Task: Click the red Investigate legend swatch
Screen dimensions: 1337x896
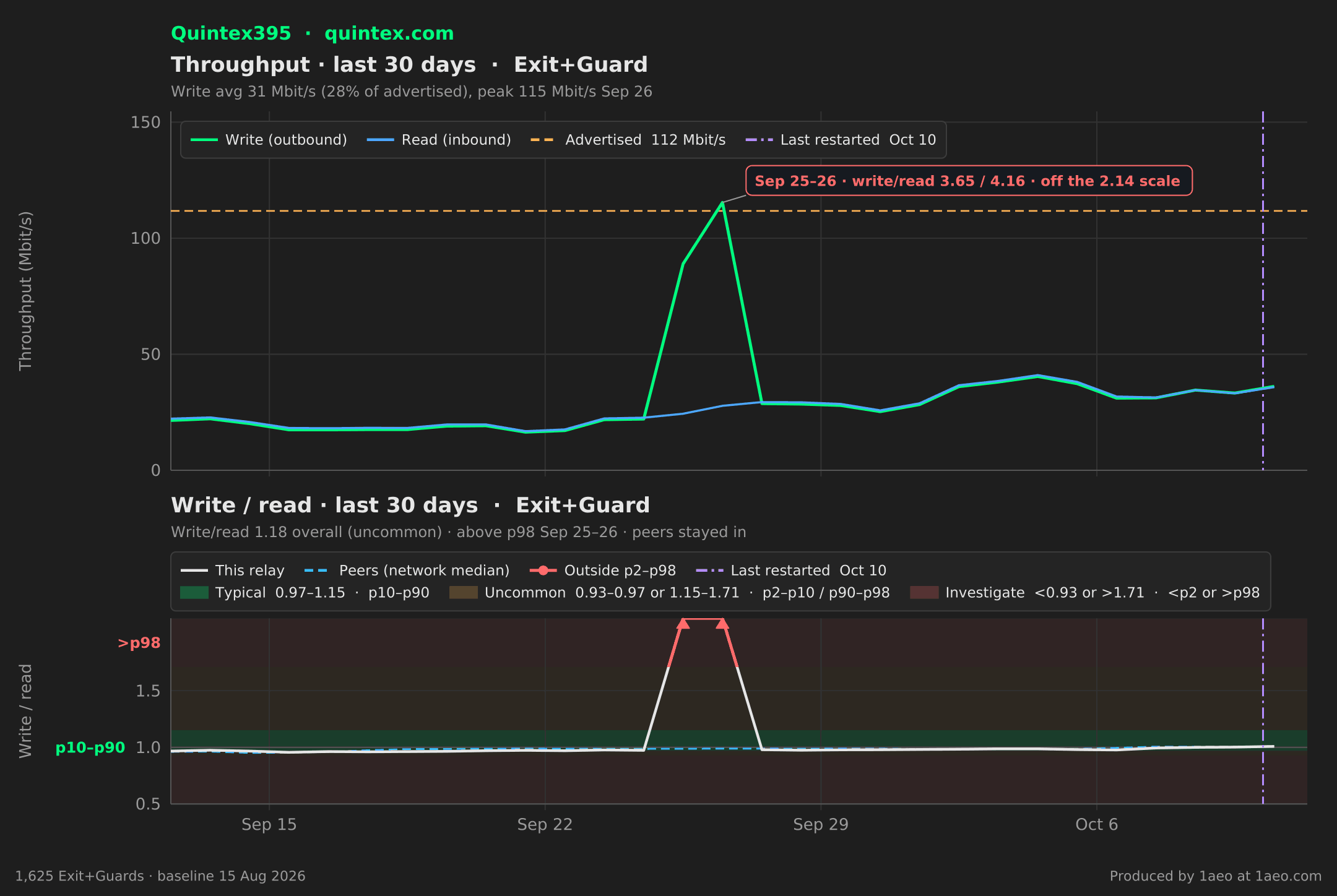Action: point(924,593)
